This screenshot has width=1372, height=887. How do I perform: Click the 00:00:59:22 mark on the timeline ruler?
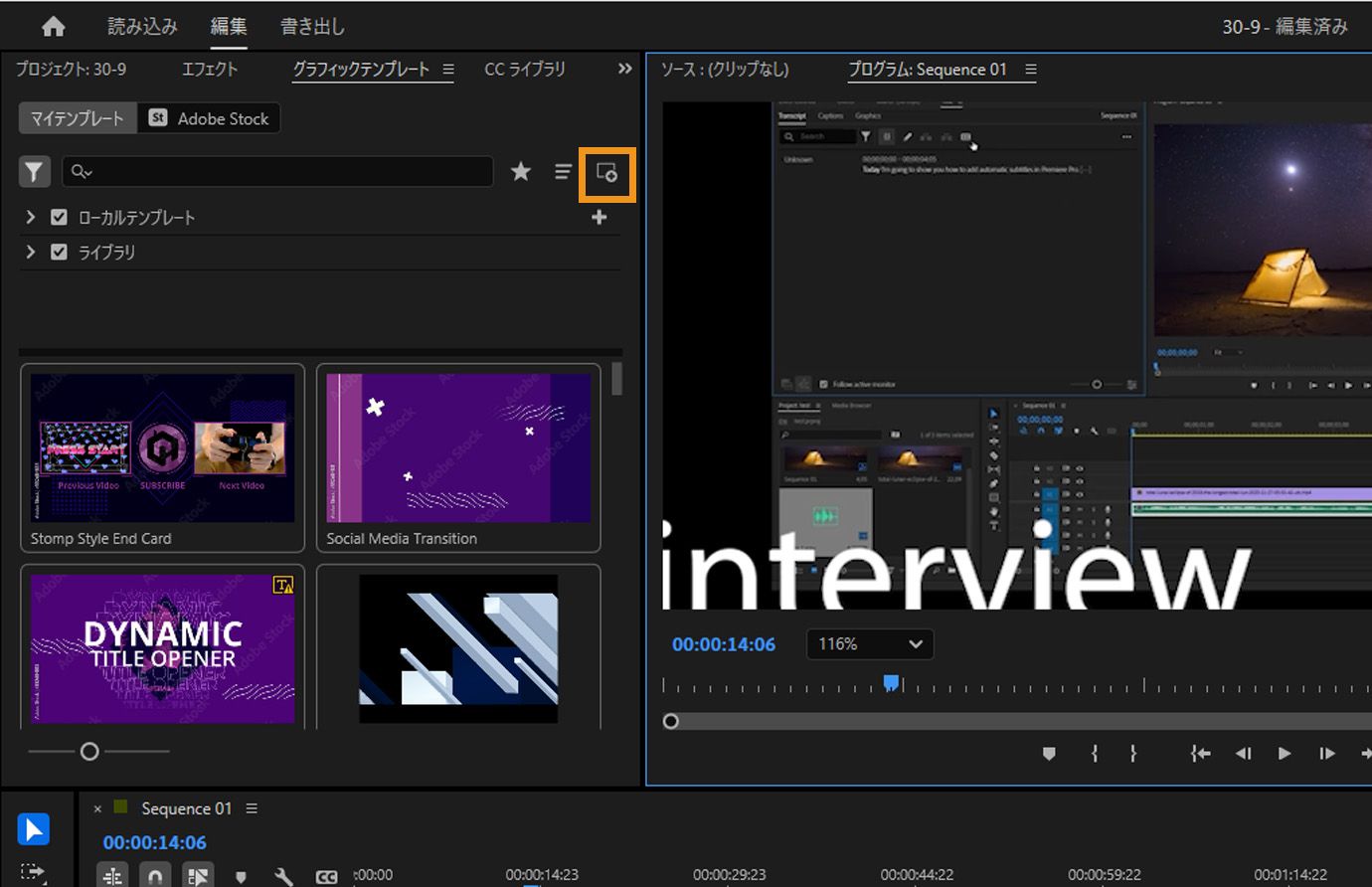click(1105, 875)
